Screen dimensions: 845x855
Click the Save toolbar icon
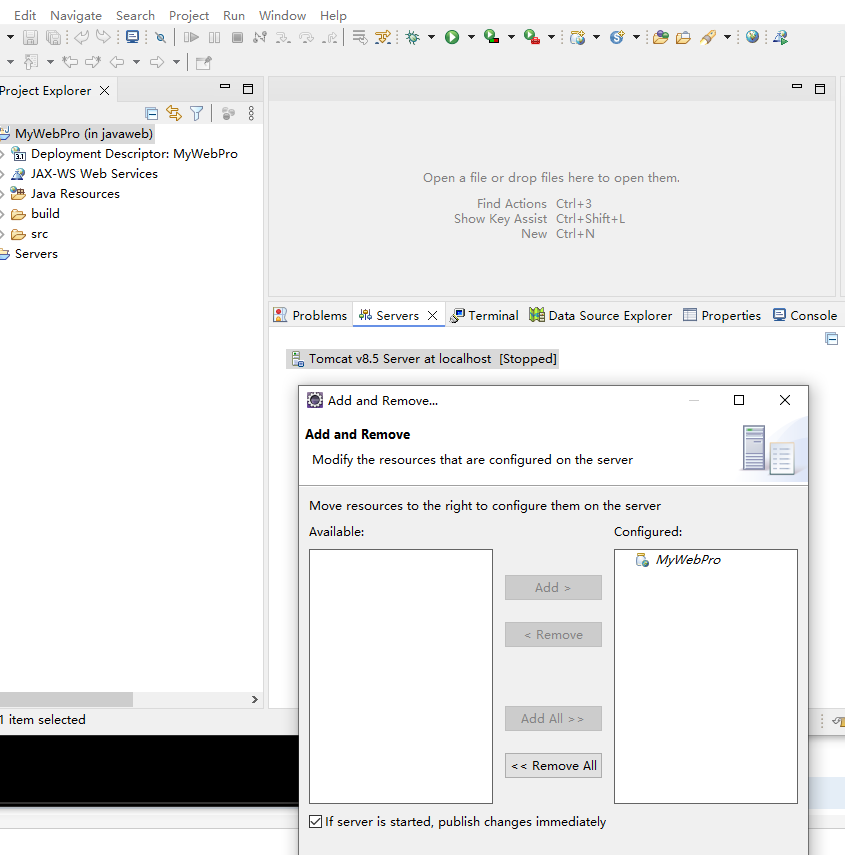point(30,37)
